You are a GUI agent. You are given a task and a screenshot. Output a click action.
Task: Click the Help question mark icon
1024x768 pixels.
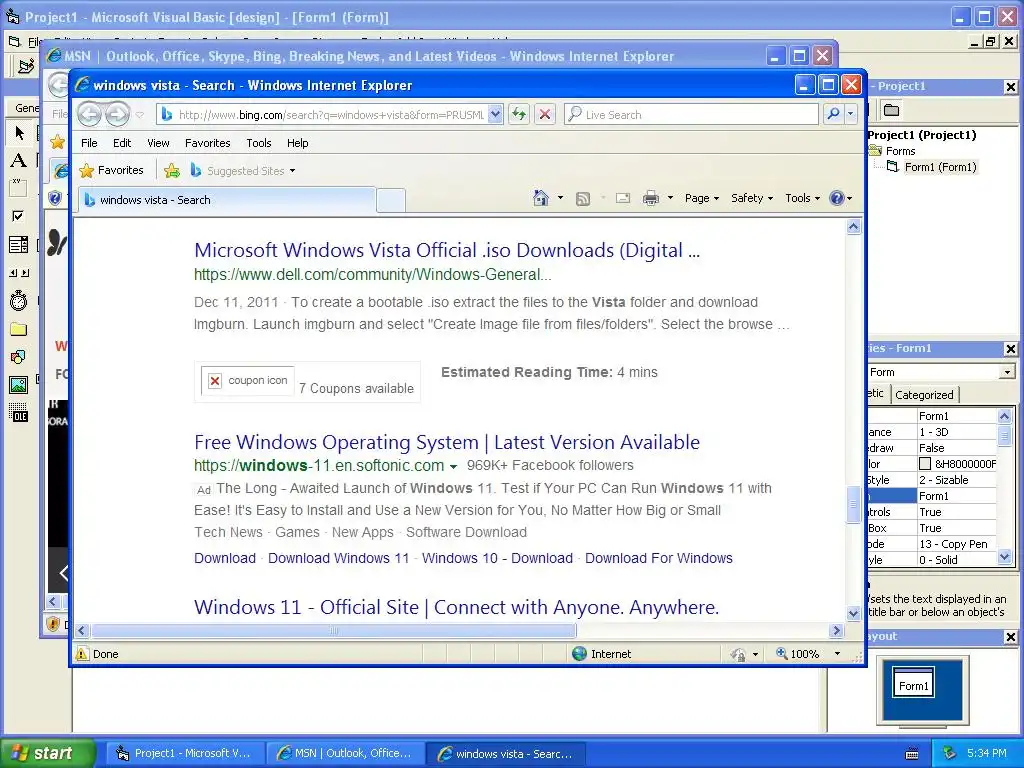837,198
